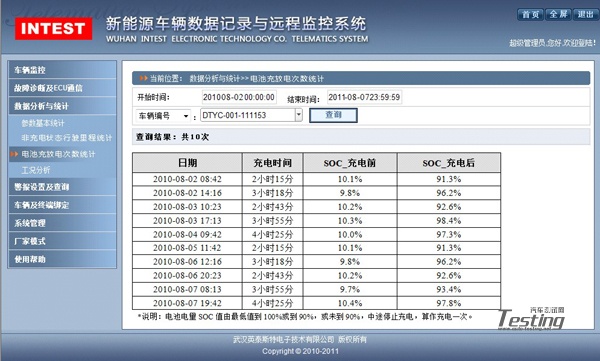Click the 10.0% SOC before-charge cell

[x=350, y=234]
